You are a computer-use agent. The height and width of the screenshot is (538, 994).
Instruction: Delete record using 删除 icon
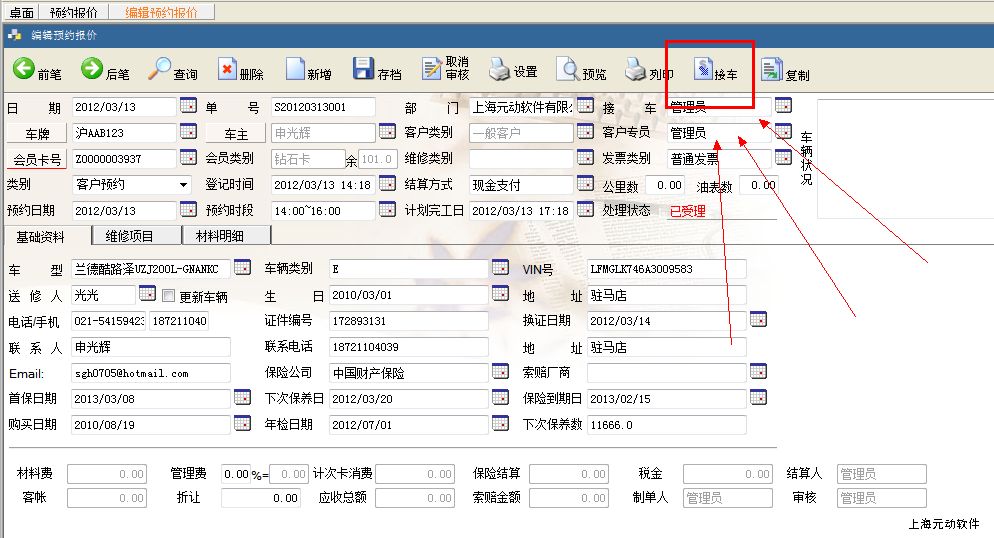(227, 69)
